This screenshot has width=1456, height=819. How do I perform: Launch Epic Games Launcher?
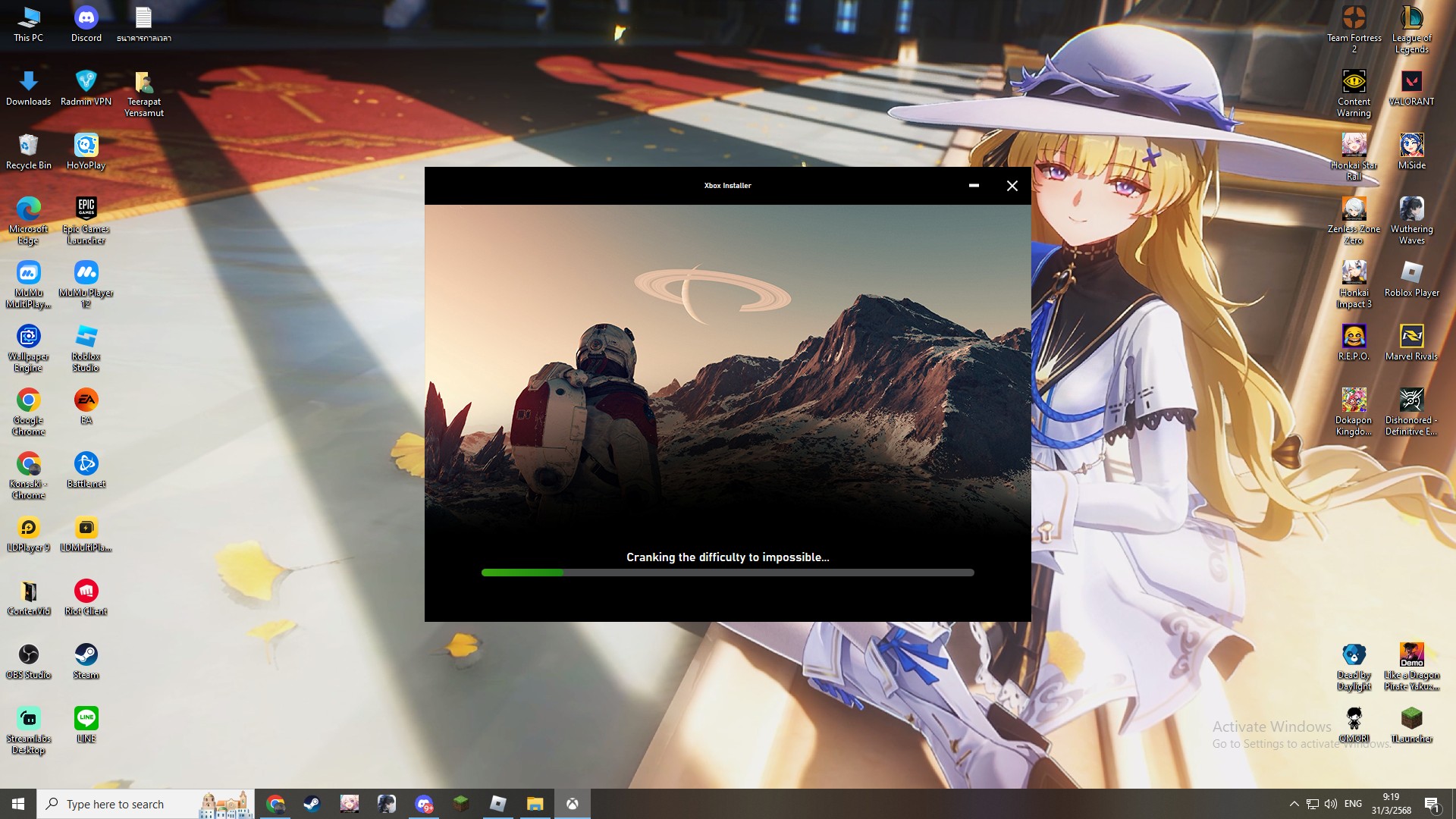(x=86, y=221)
